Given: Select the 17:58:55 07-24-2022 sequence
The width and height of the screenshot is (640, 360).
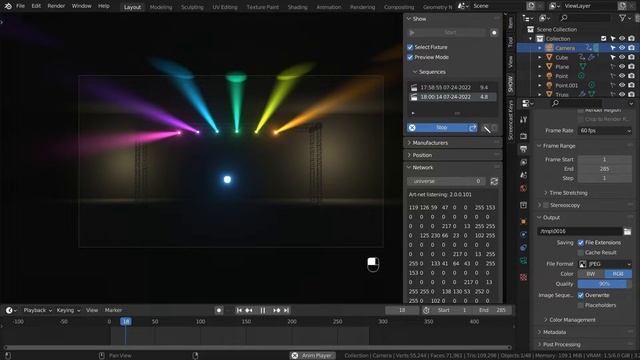Looking at the screenshot, I should pyautogui.click(x=452, y=87).
